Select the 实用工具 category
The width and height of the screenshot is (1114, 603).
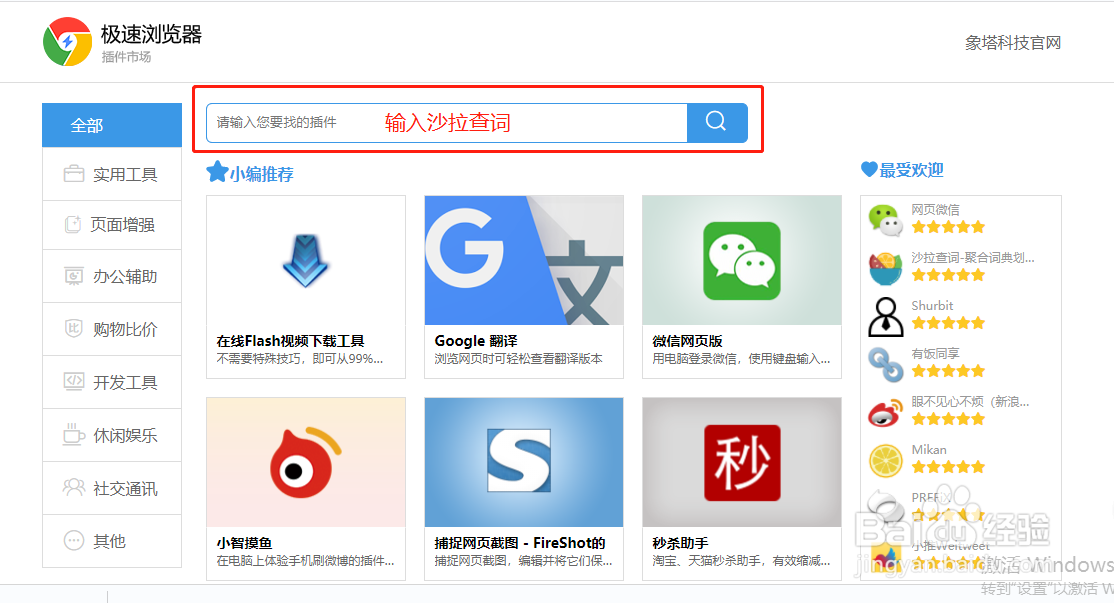(x=112, y=174)
